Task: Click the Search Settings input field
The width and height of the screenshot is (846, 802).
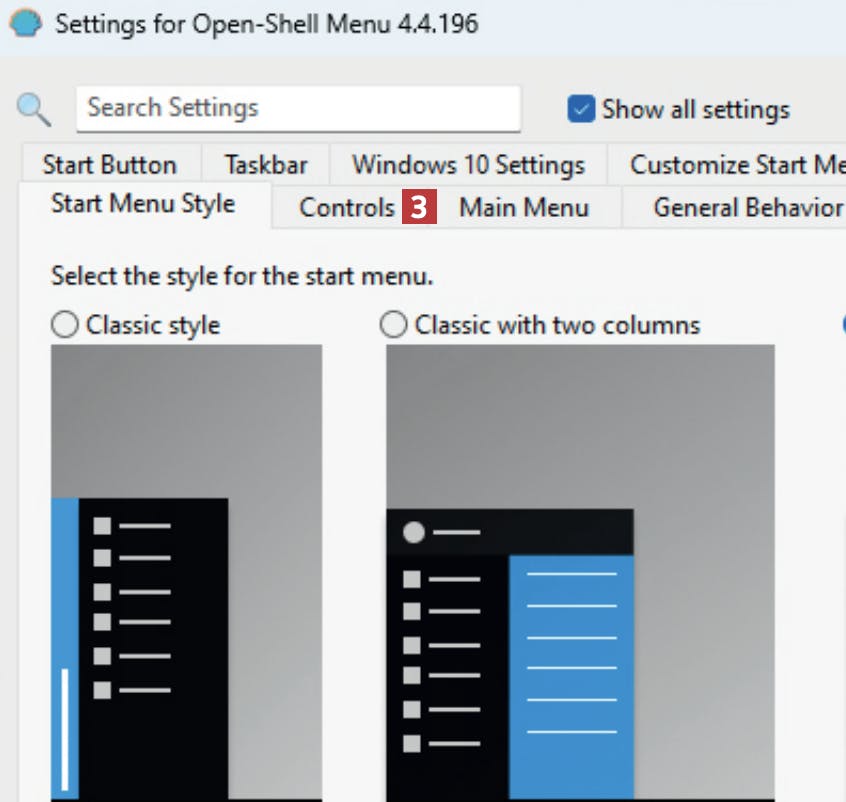Action: 298,108
